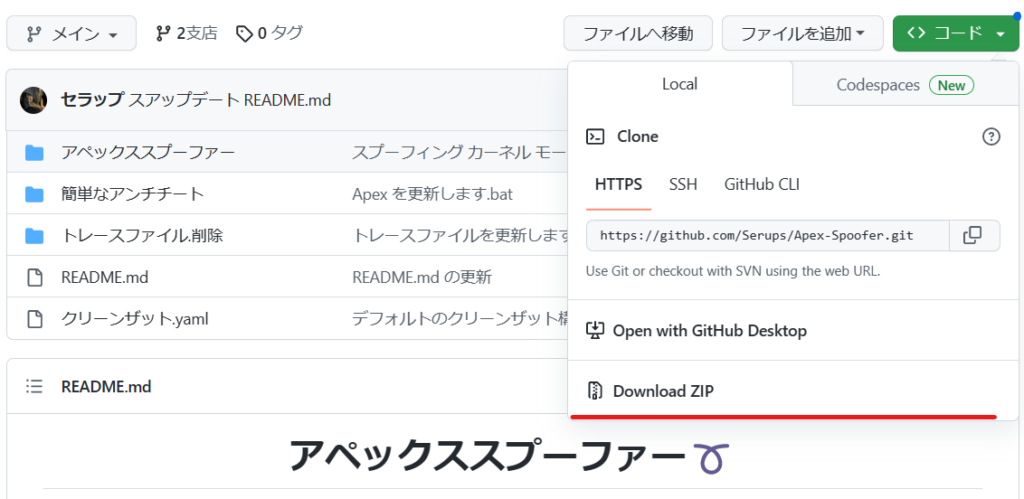The height and width of the screenshot is (499, 1024).
Task: Open the 0 タグ tags link
Action: pyautogui.click(x=269, y=33)
